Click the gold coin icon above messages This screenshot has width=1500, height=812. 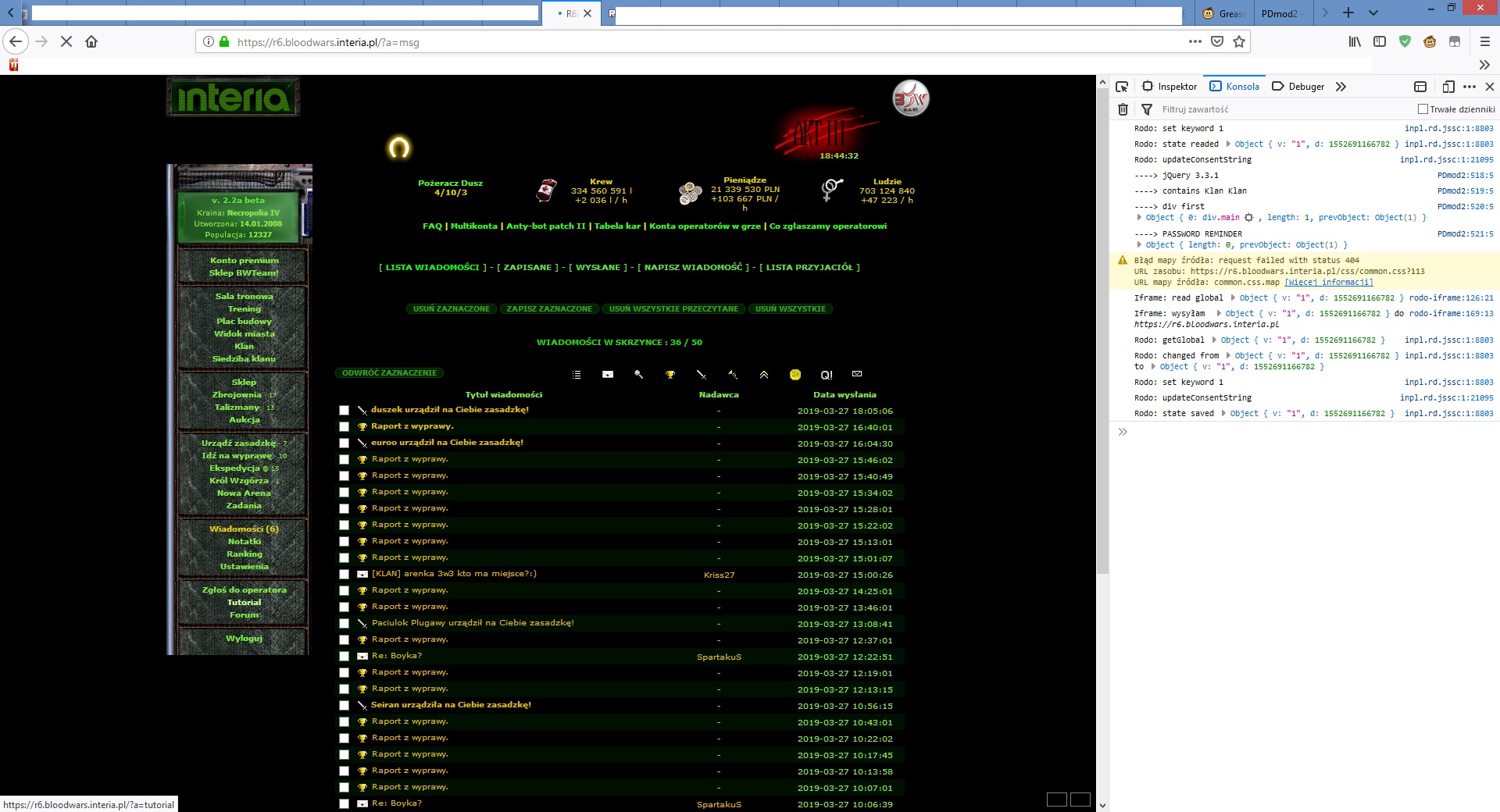[x=795, y=376]
